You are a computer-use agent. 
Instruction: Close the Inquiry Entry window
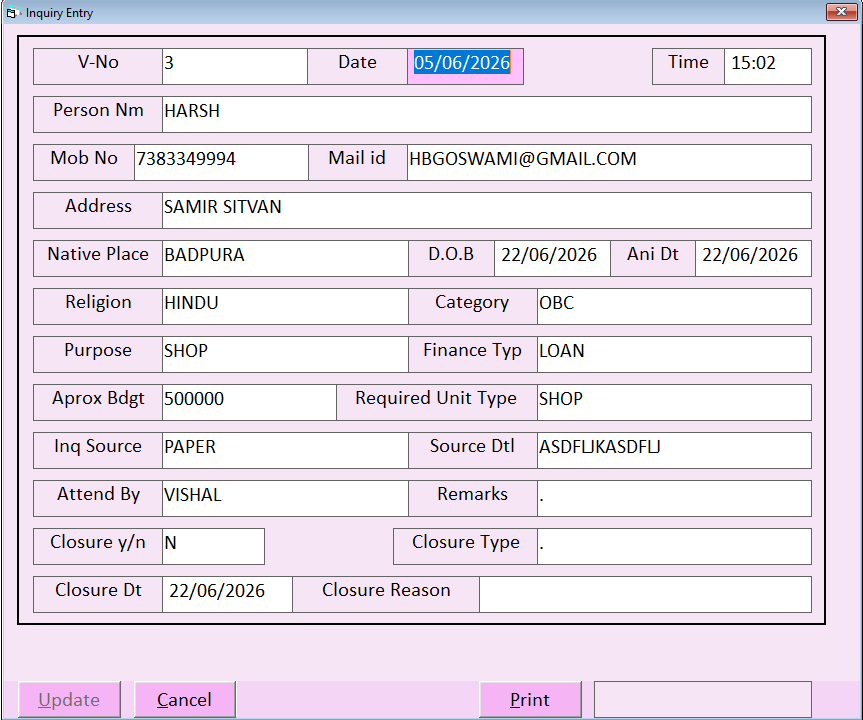tap(841, 12)
